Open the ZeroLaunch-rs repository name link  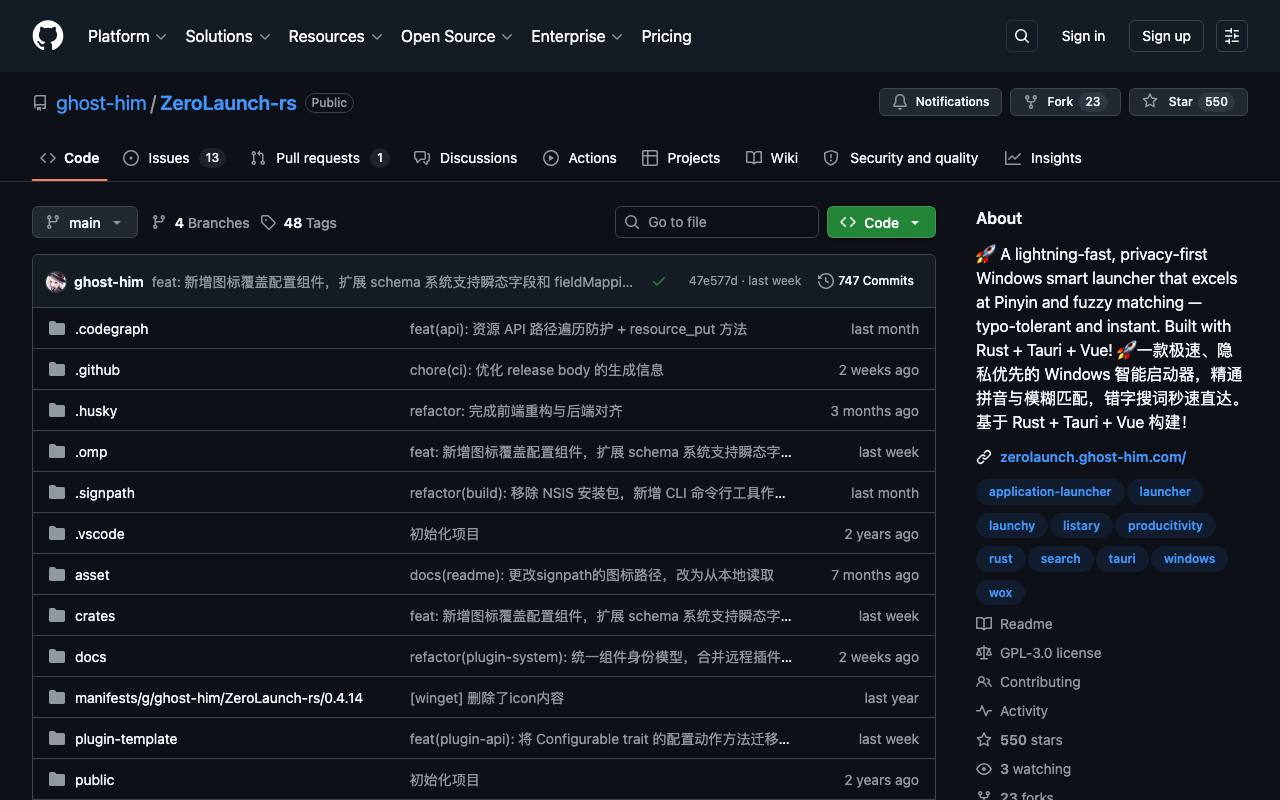click(x=228, y=103)
